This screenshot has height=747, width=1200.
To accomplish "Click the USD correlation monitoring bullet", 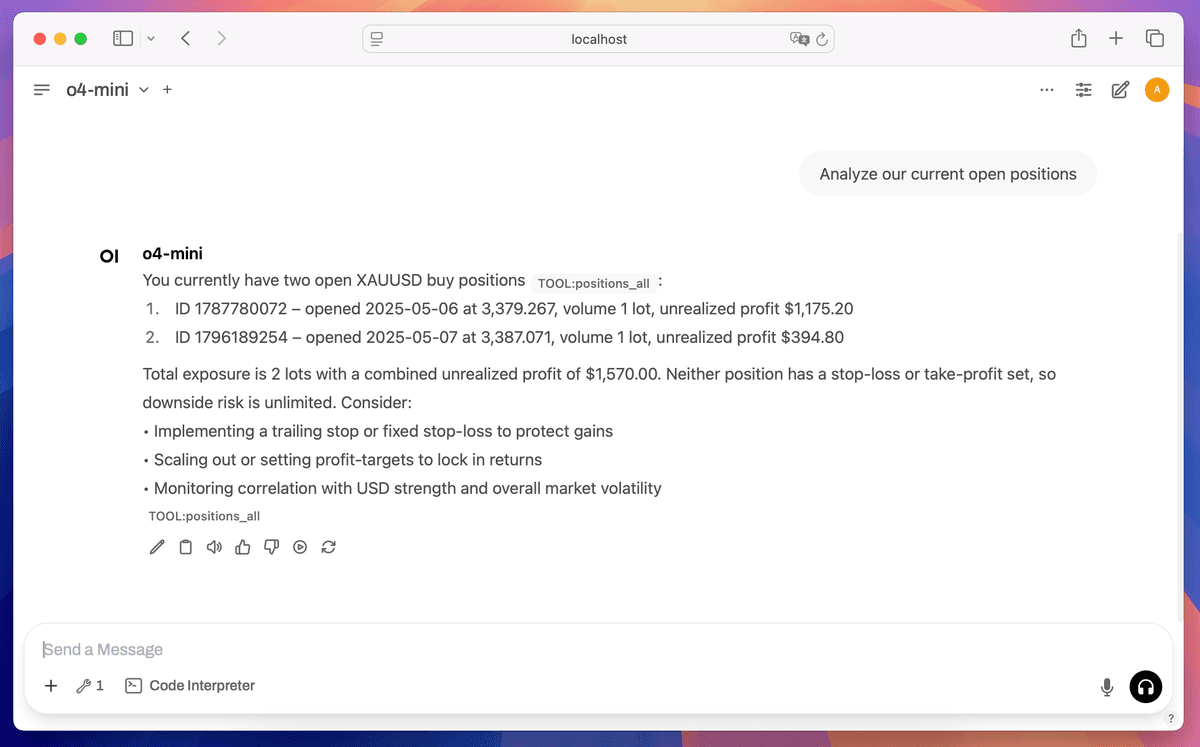I will (402, 488).
